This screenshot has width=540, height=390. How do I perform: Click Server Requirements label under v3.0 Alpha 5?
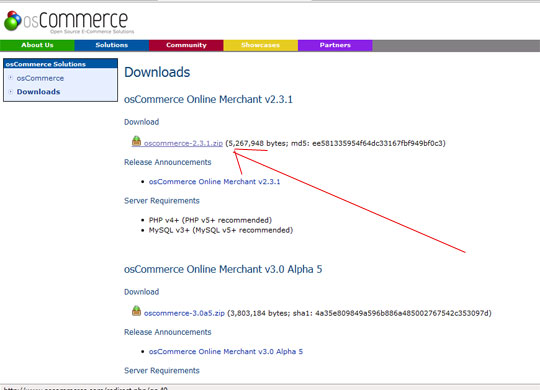(x=162, y=371)
